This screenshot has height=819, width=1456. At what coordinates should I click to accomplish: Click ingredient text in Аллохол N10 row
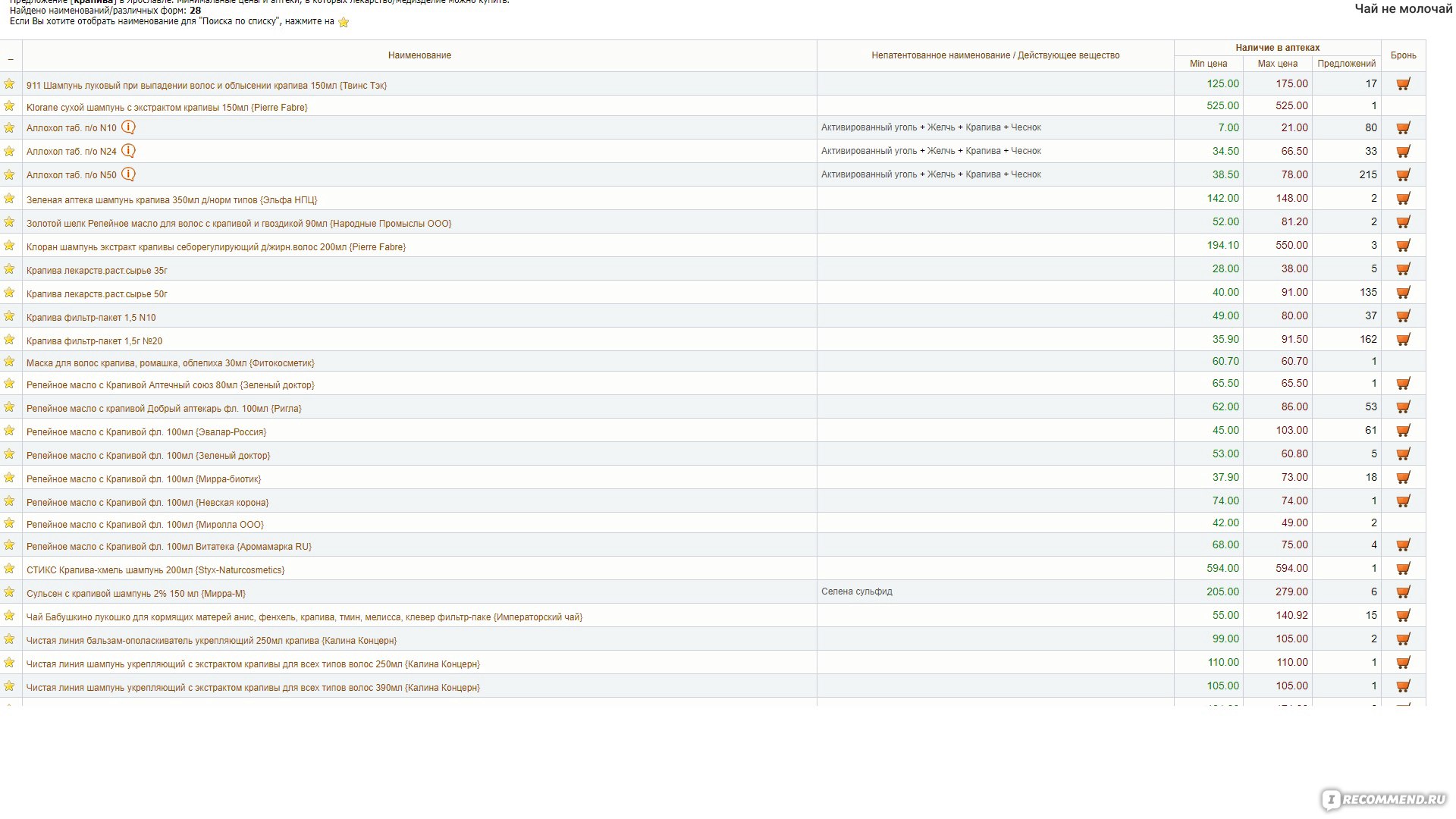pos(930,127)
